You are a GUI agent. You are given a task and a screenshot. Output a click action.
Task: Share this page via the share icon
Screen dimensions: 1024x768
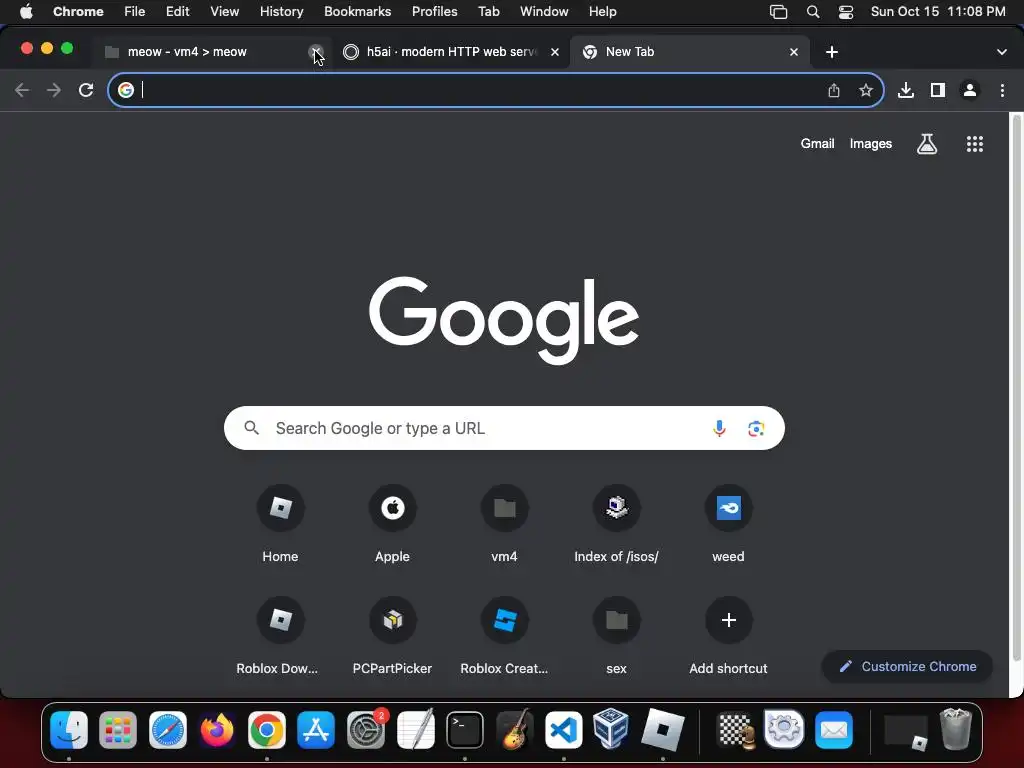[834, 90]
